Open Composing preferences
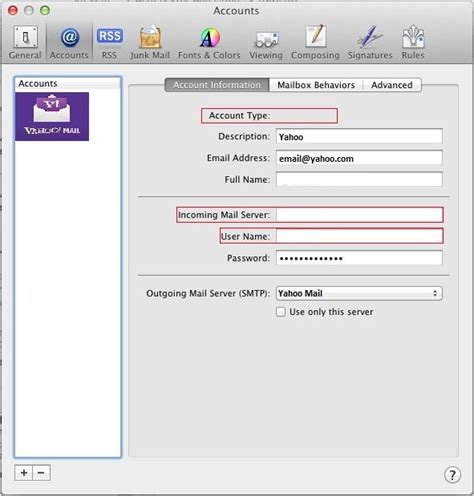The image size is (474, 496). click(315, 43)
